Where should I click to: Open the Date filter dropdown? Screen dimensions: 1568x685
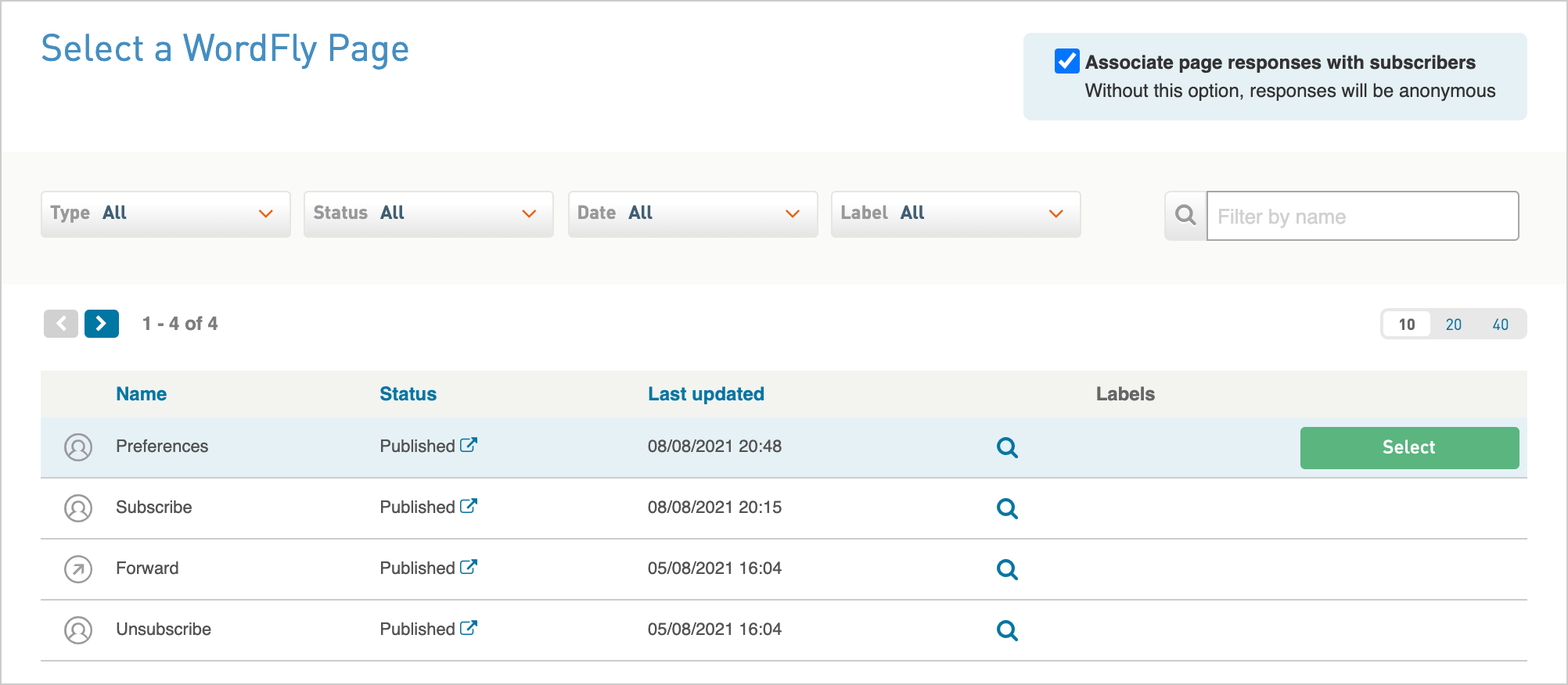pos(693,213)
